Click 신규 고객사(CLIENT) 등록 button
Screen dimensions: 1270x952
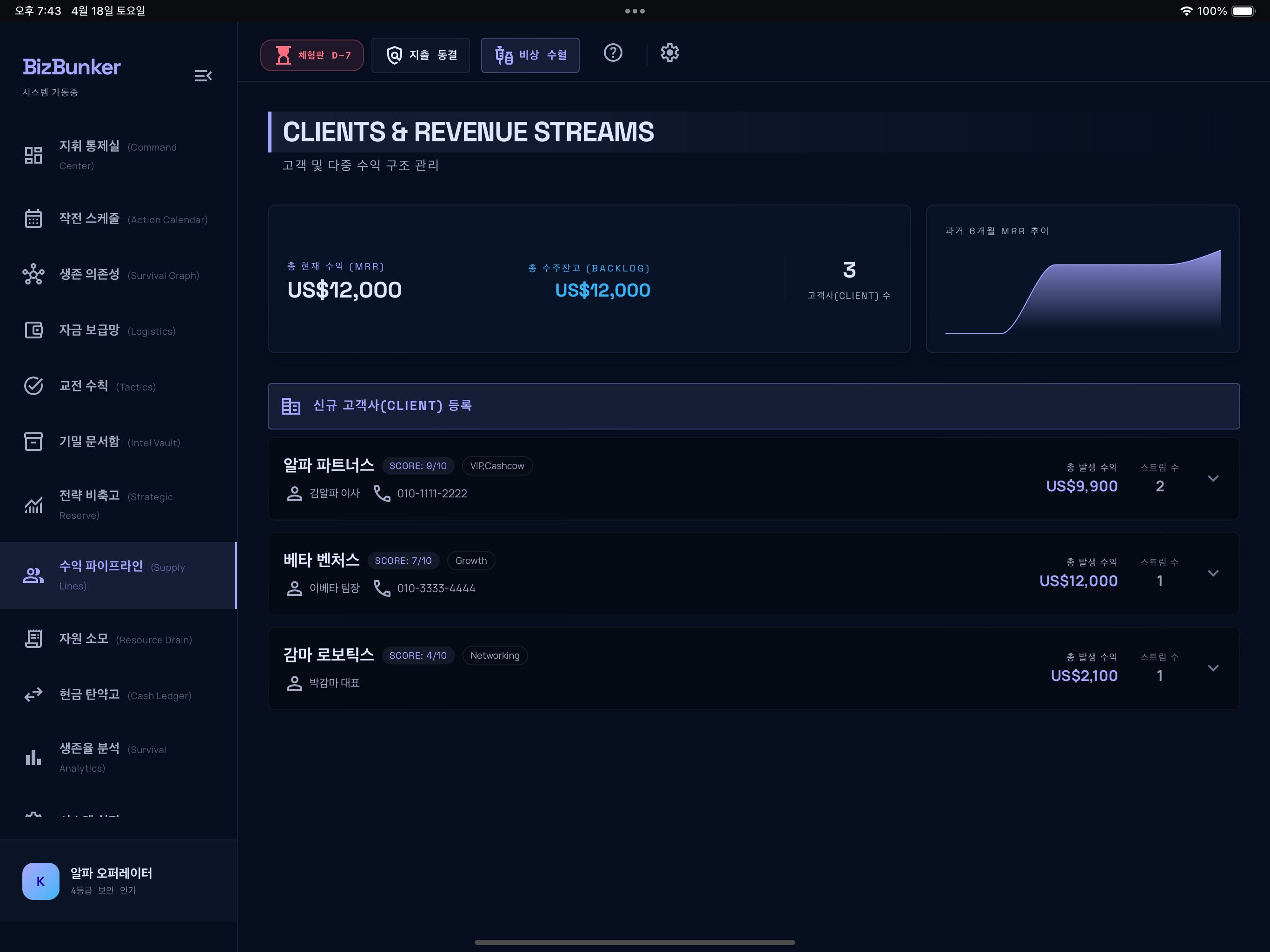(753, 406)
